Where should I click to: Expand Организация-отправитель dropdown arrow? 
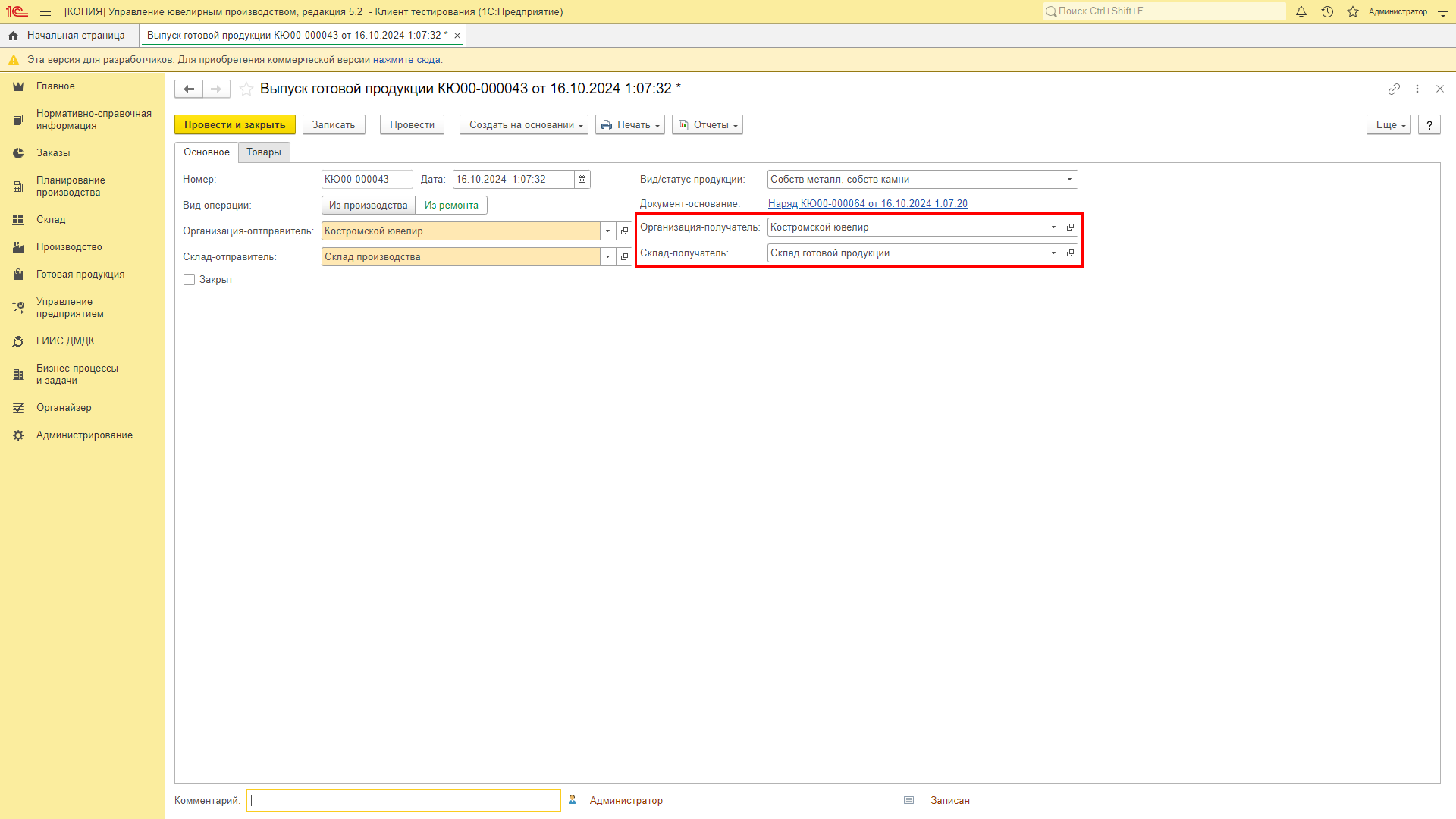click(x=607, y=231)
